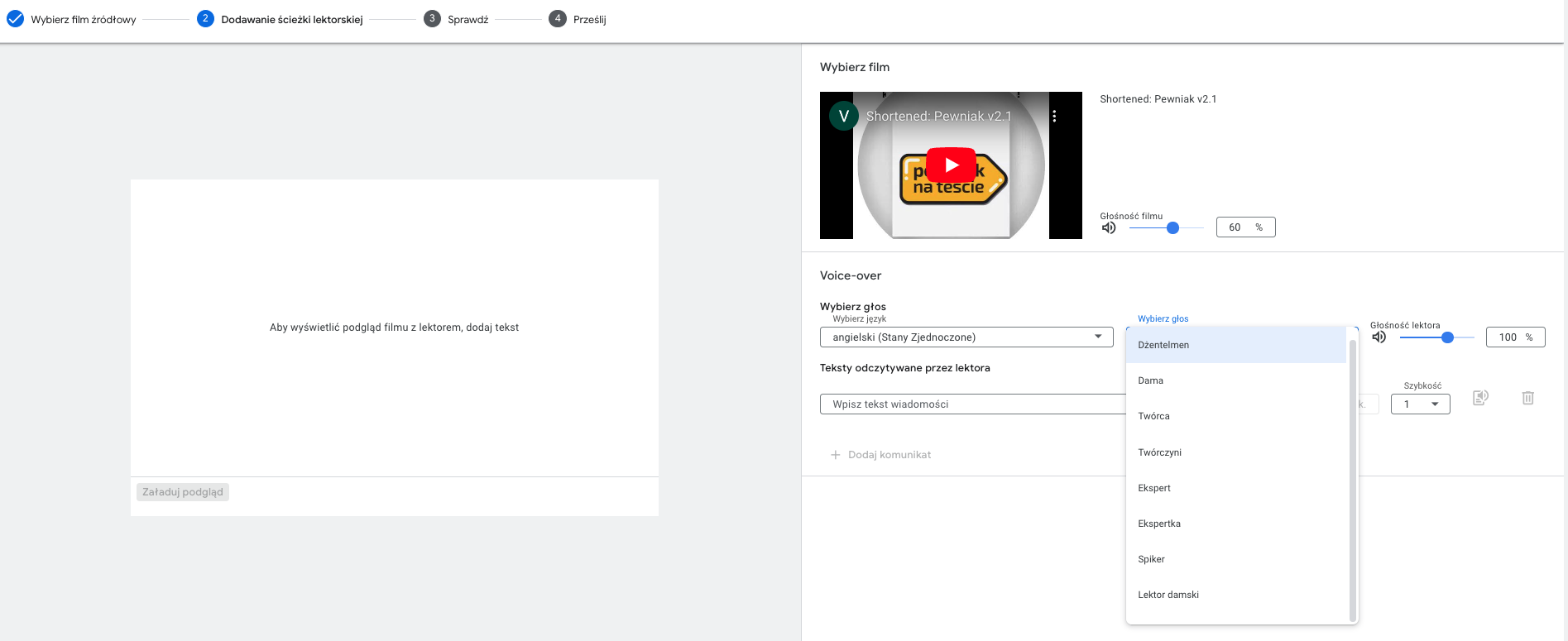Viewport: 1568px width, 641px height.
Task: Click the film volume slider handle
Action: (x=1172, y=228)
